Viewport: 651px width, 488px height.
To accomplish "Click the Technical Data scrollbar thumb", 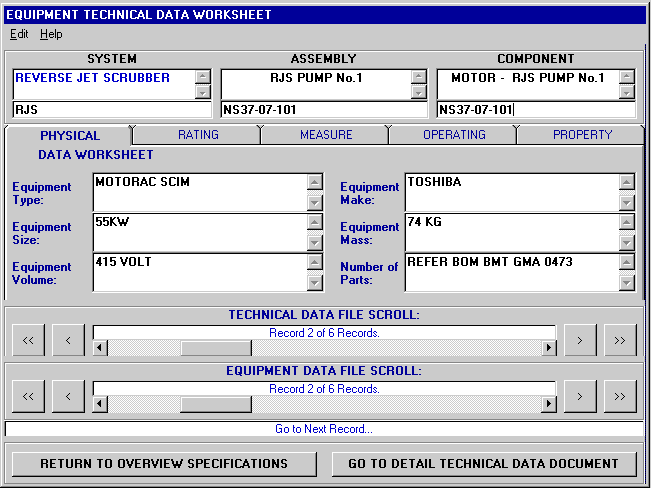I will (216, 348).
